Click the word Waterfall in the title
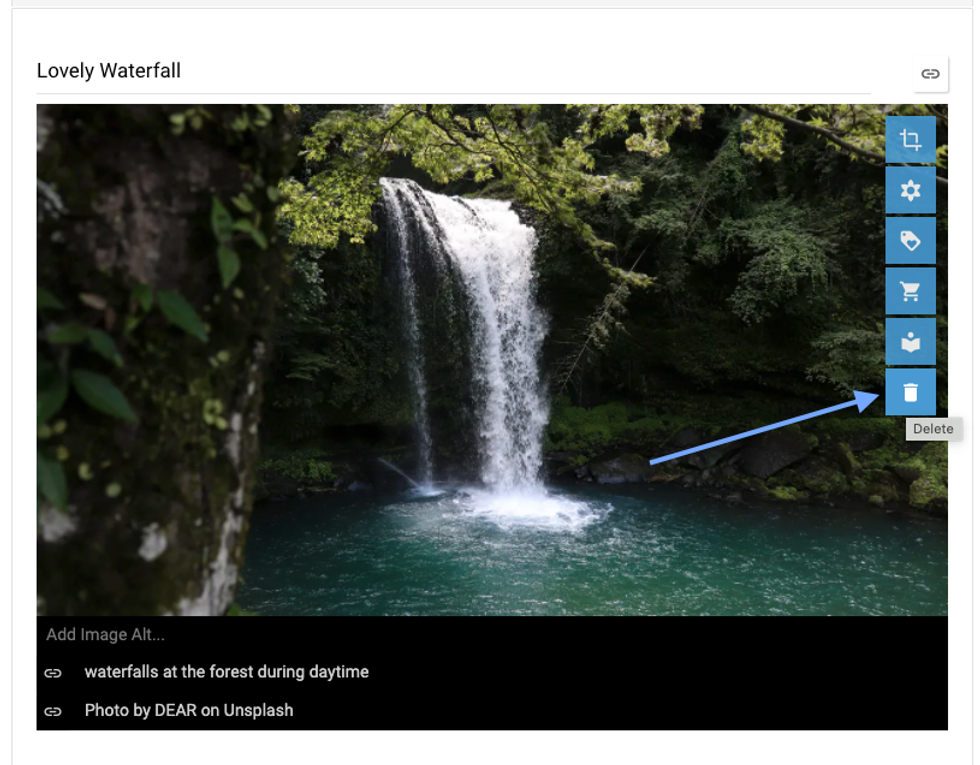 [140, 71]
